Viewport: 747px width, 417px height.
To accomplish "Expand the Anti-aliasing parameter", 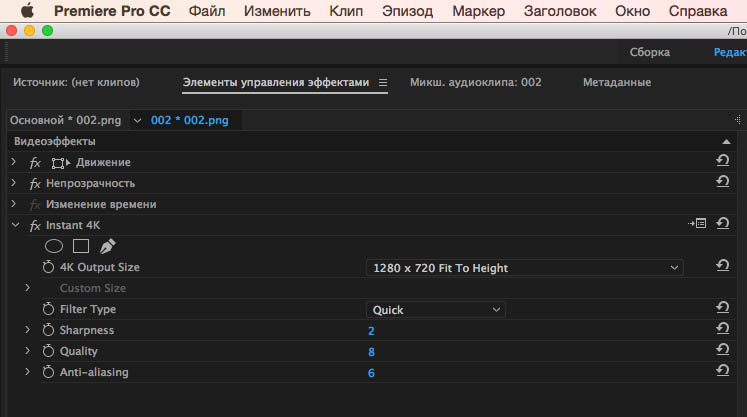I will point(28,372).
